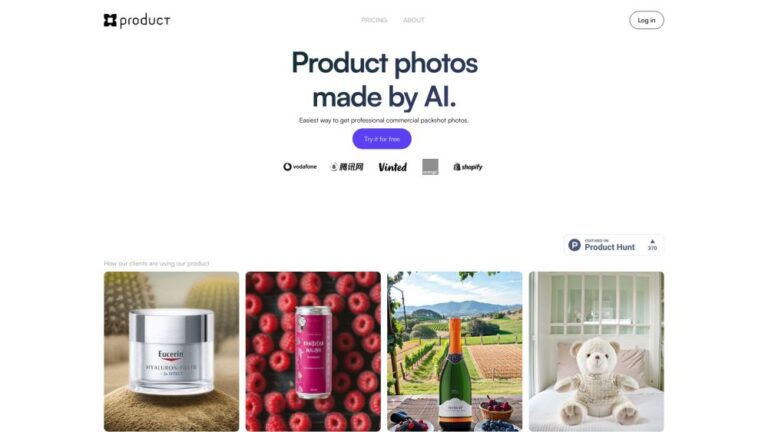Viewport: 768px width, 432px height.
Task: Upvote using the Product Hunt arrow
Action: point(652,241)
